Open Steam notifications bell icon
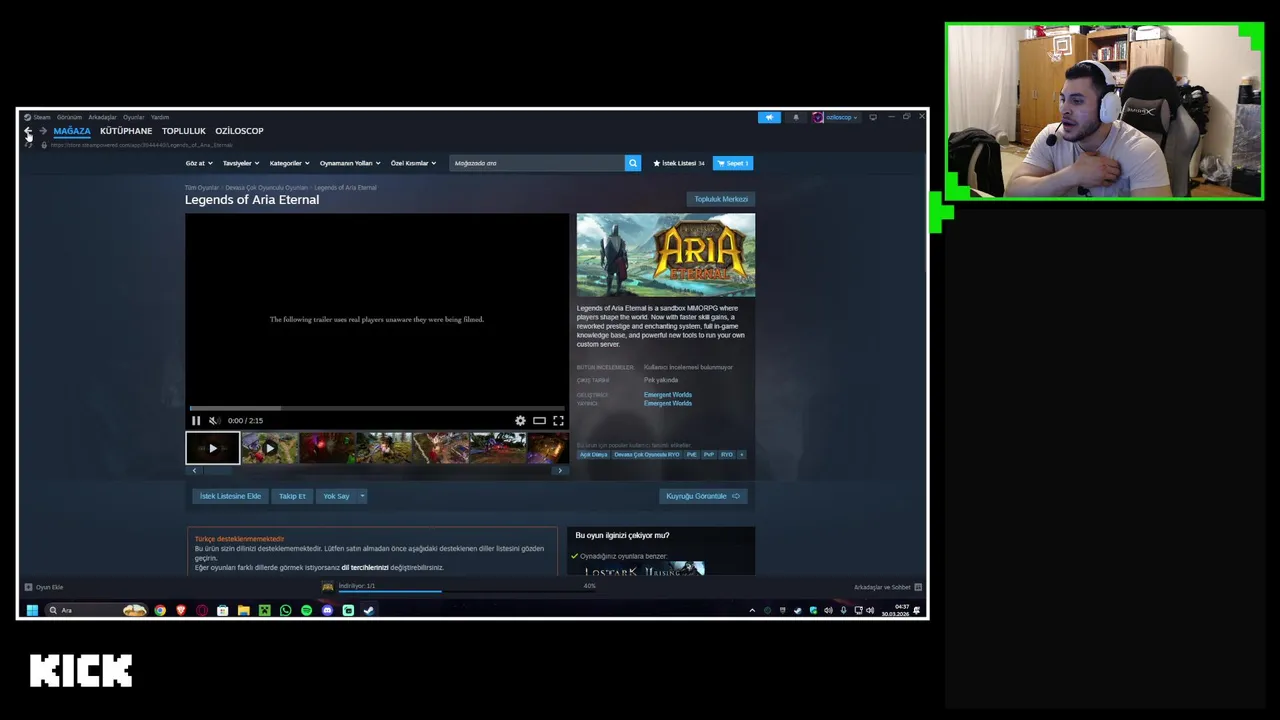The image size is (1280, 720). pyautogui.click(x=796, y=117)
